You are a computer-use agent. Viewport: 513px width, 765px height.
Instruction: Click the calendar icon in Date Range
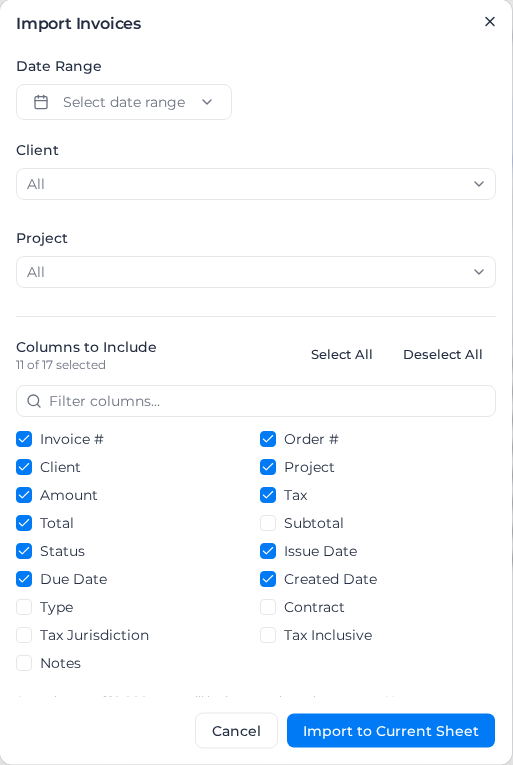click(x=41, y=102)
